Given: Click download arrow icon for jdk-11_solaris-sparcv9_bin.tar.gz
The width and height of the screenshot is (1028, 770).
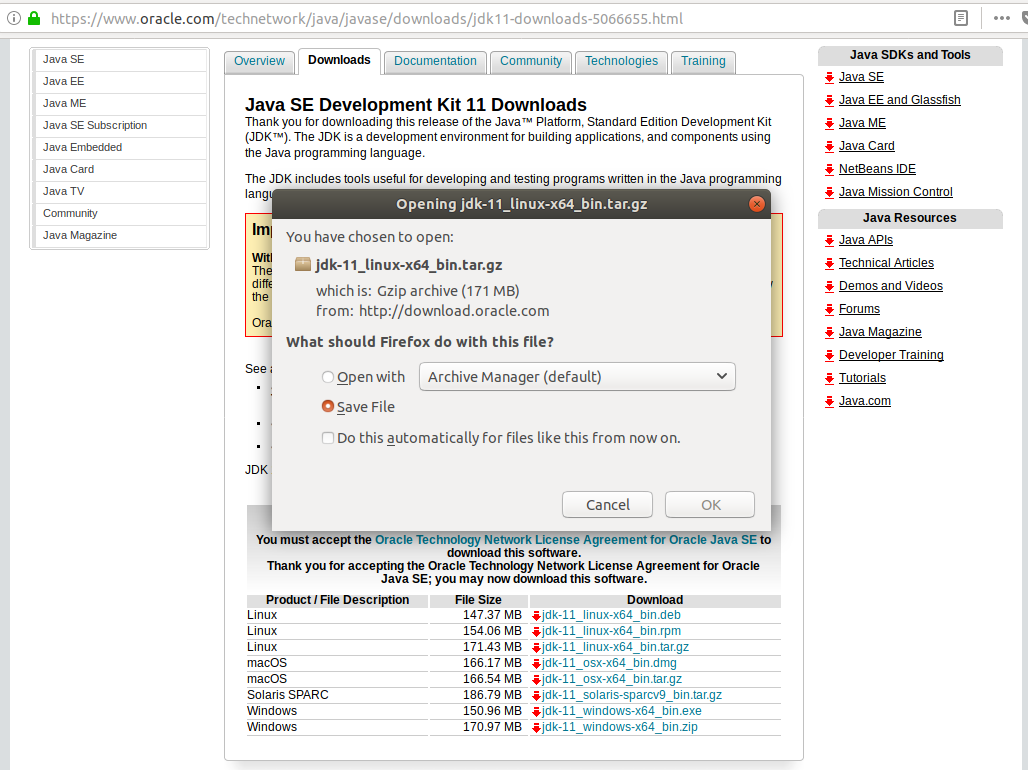Looking at the screenshot, I should pyautogui.click(x=536, y=696).
